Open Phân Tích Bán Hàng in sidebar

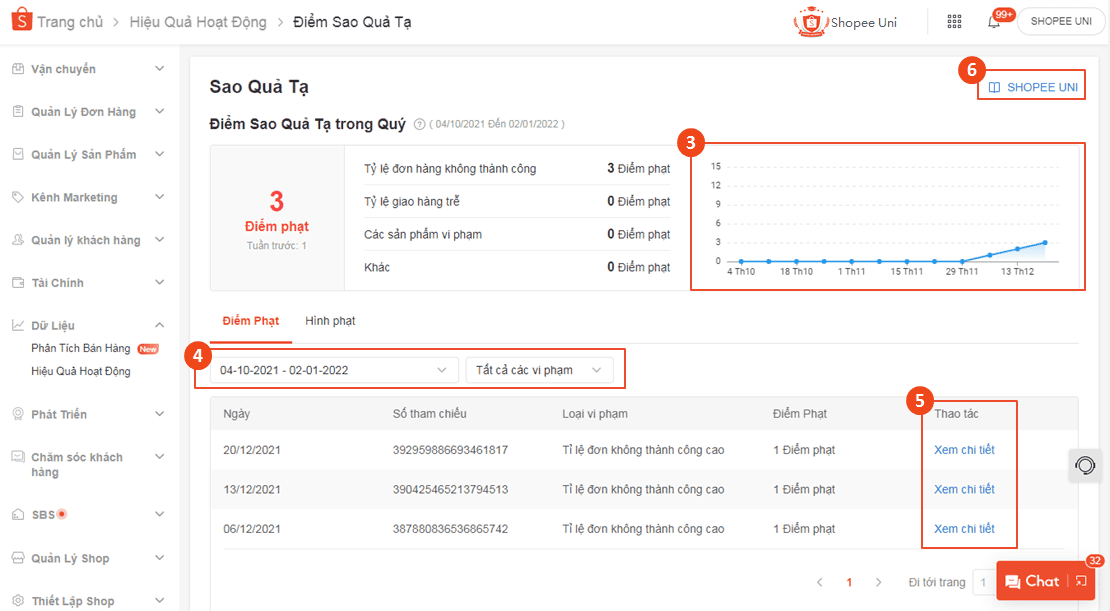click(x=81, y=349)
